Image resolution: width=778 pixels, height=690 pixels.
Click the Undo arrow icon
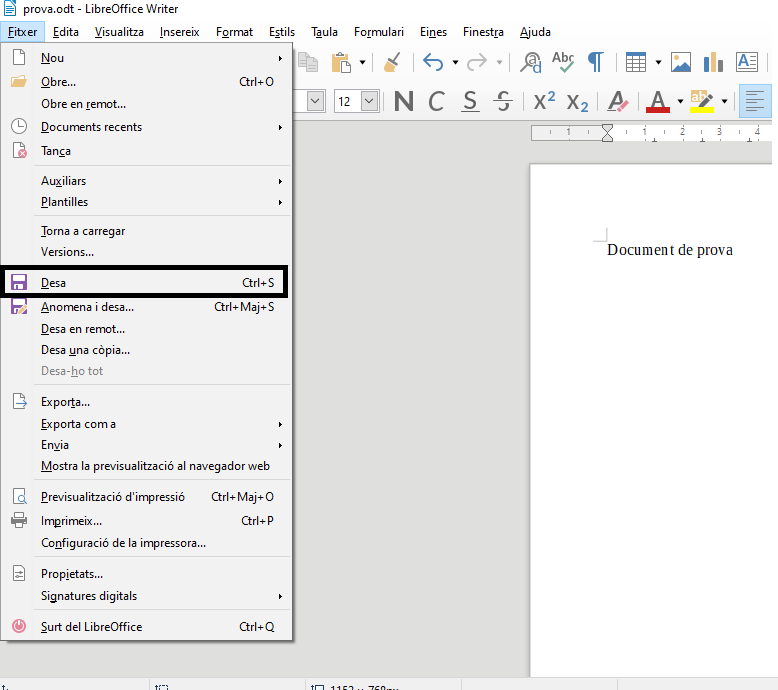pos(433,63)
